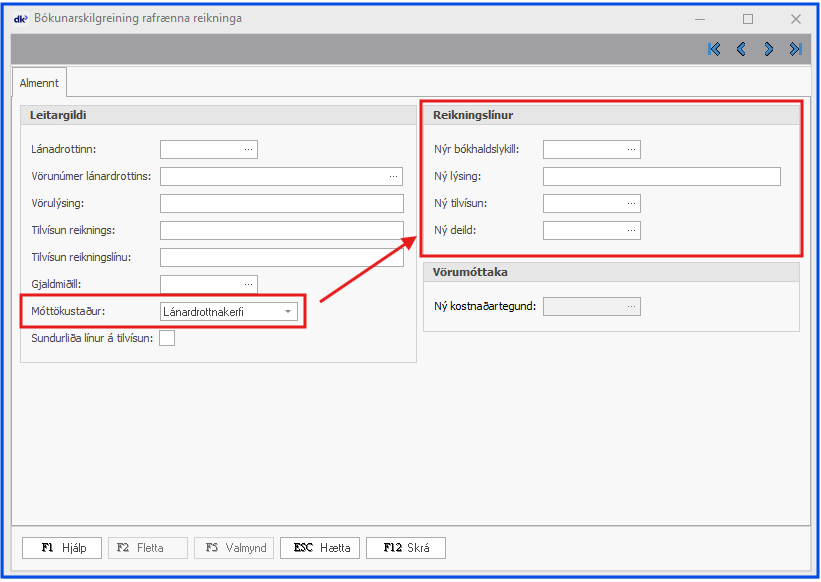Screen dimensions: 821x582
Task: Go to the first record arrow icon
Action: click(714, 49)
